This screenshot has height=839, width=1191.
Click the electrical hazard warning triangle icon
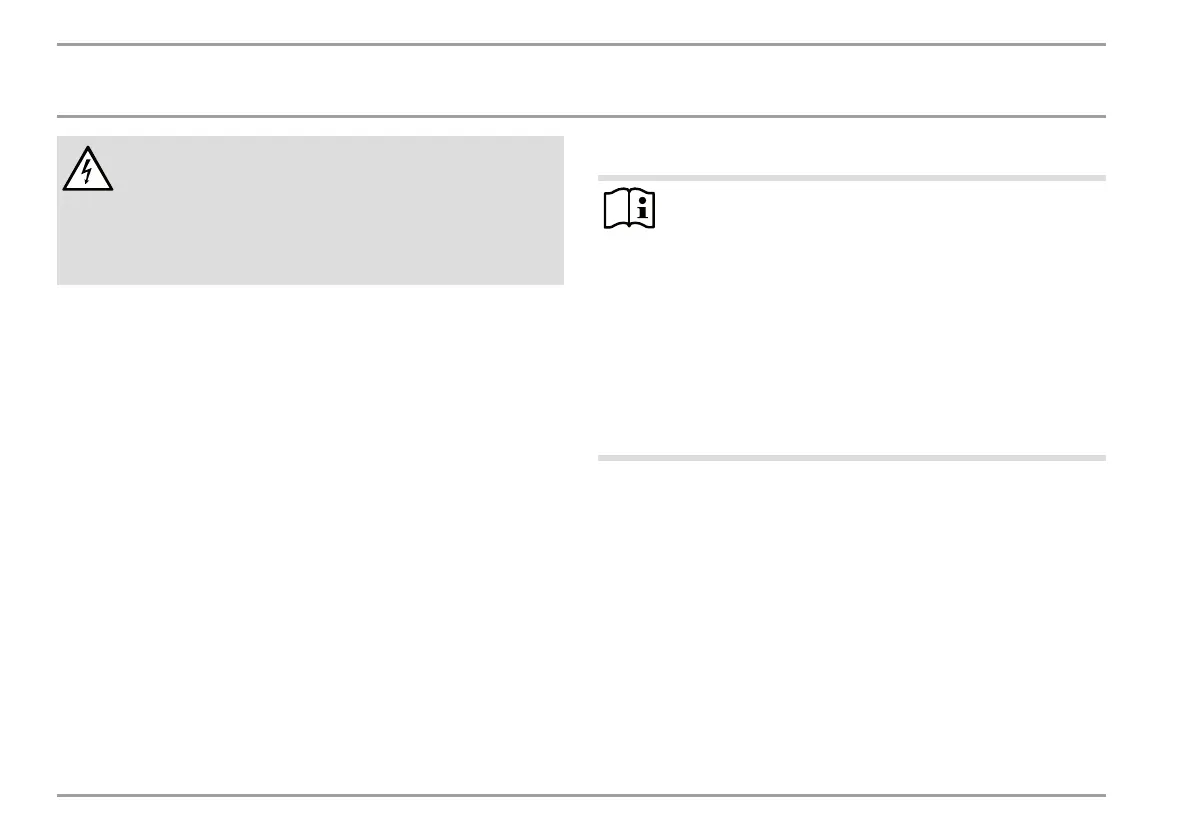coord(87,169)
